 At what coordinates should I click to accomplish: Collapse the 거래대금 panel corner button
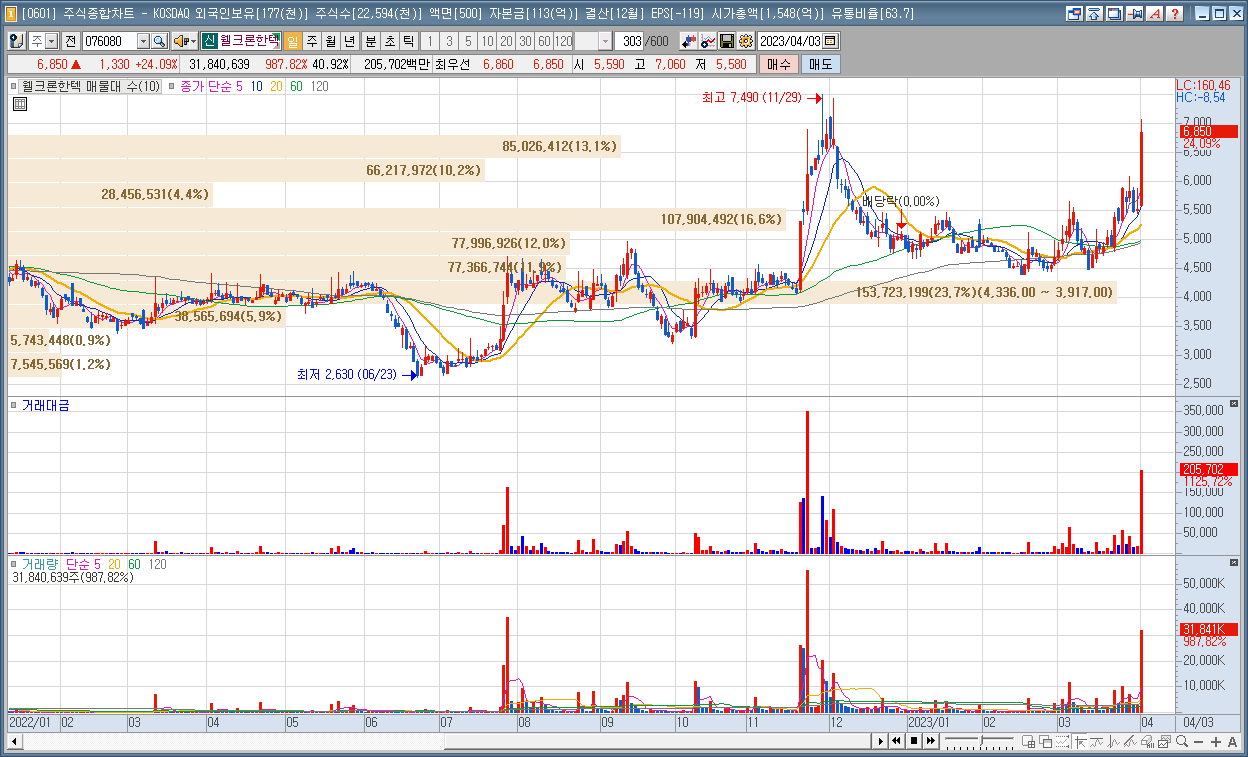coord(1233,404)
